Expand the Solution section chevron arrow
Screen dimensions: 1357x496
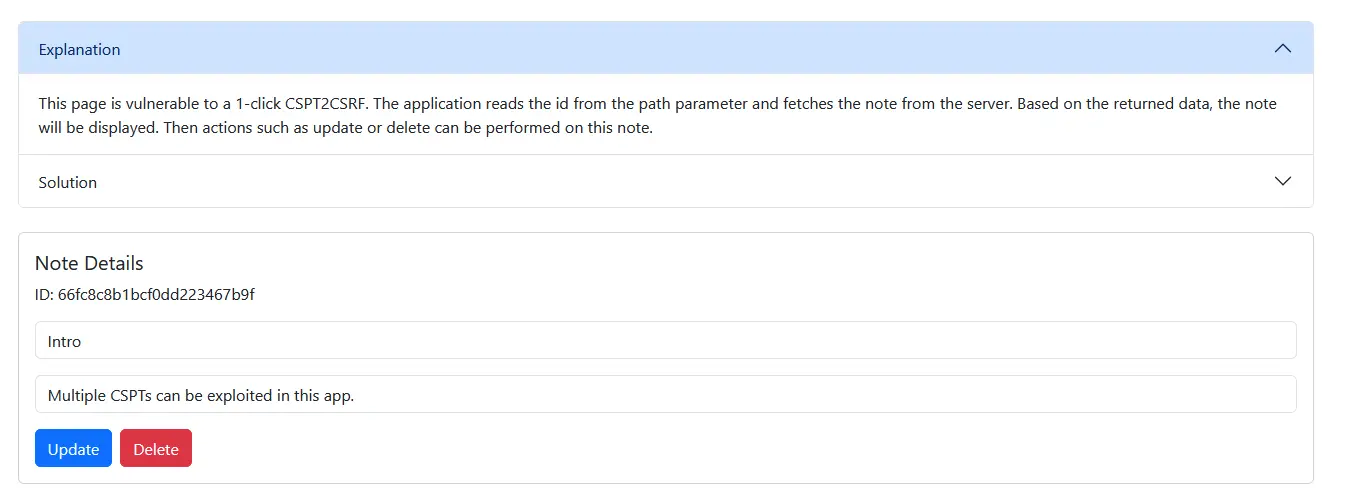tap(1283, 182)
